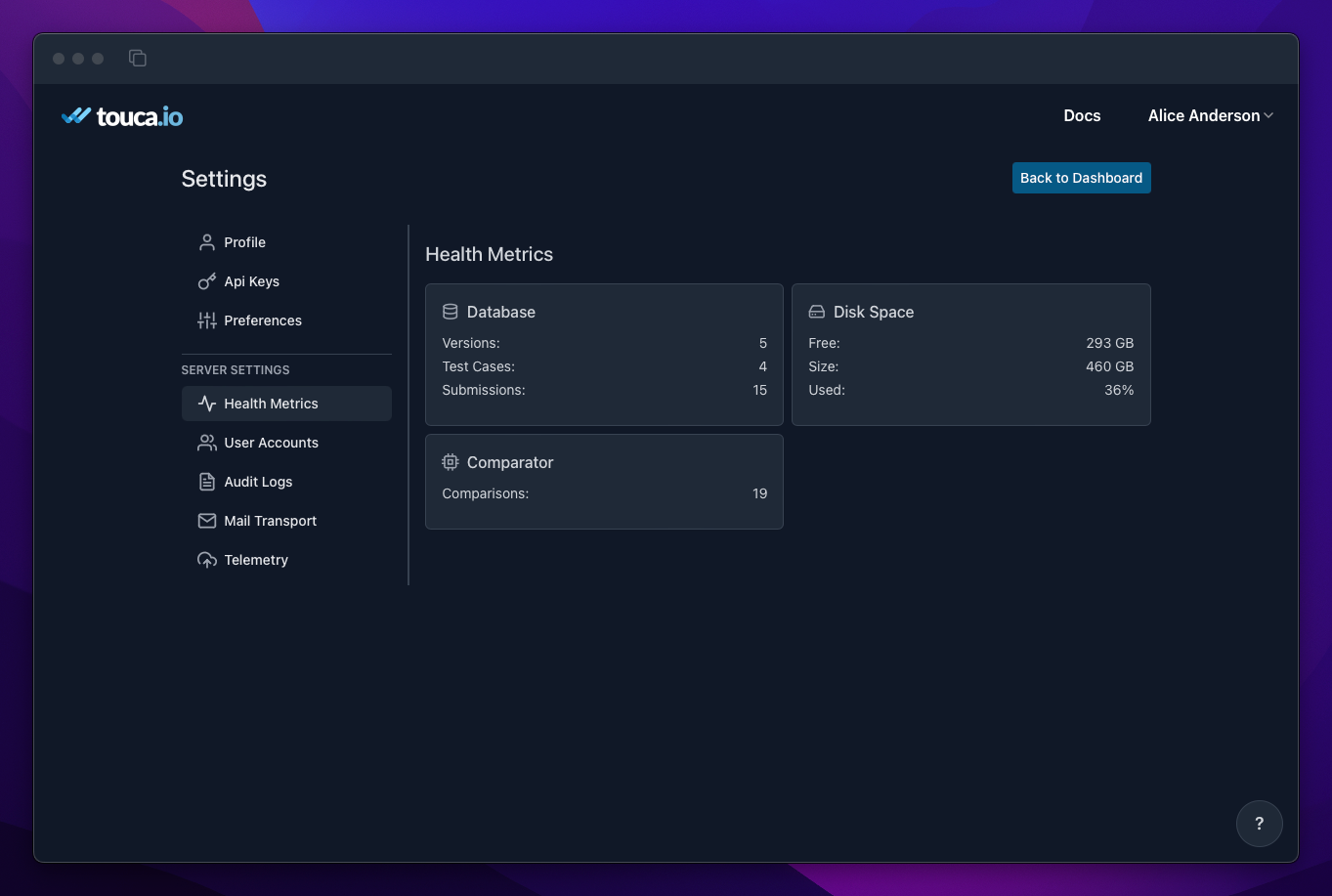1332x896 pixels.
Task: Switch to the Telemetry page
Action: (x=286, y=560)
